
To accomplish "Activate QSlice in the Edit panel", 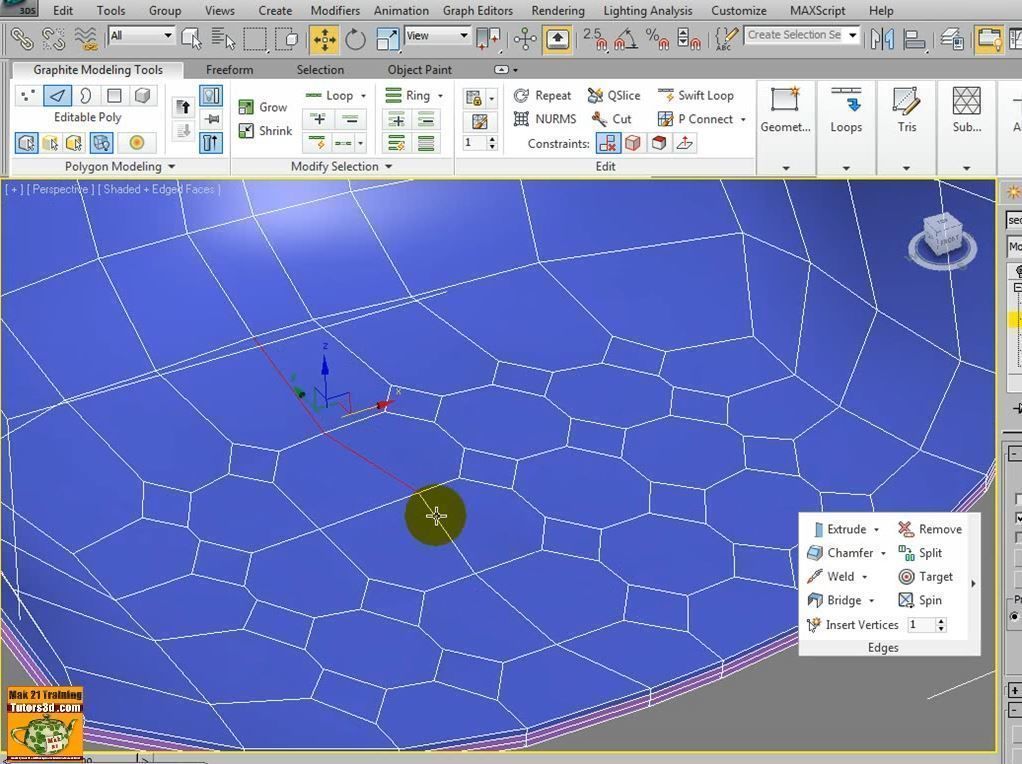I will pos(614,96).
